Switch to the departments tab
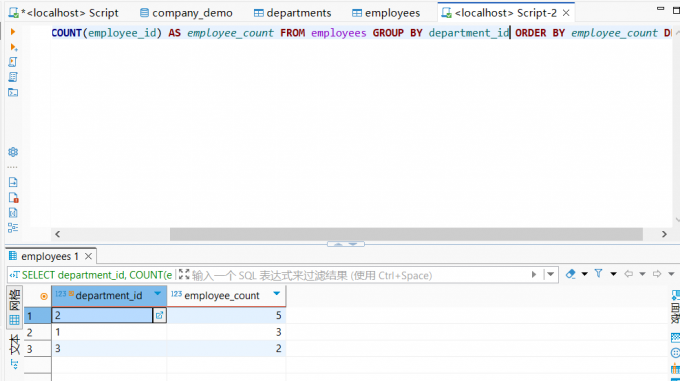Viewport: 680px width, 381px height. tap(293, 13)
